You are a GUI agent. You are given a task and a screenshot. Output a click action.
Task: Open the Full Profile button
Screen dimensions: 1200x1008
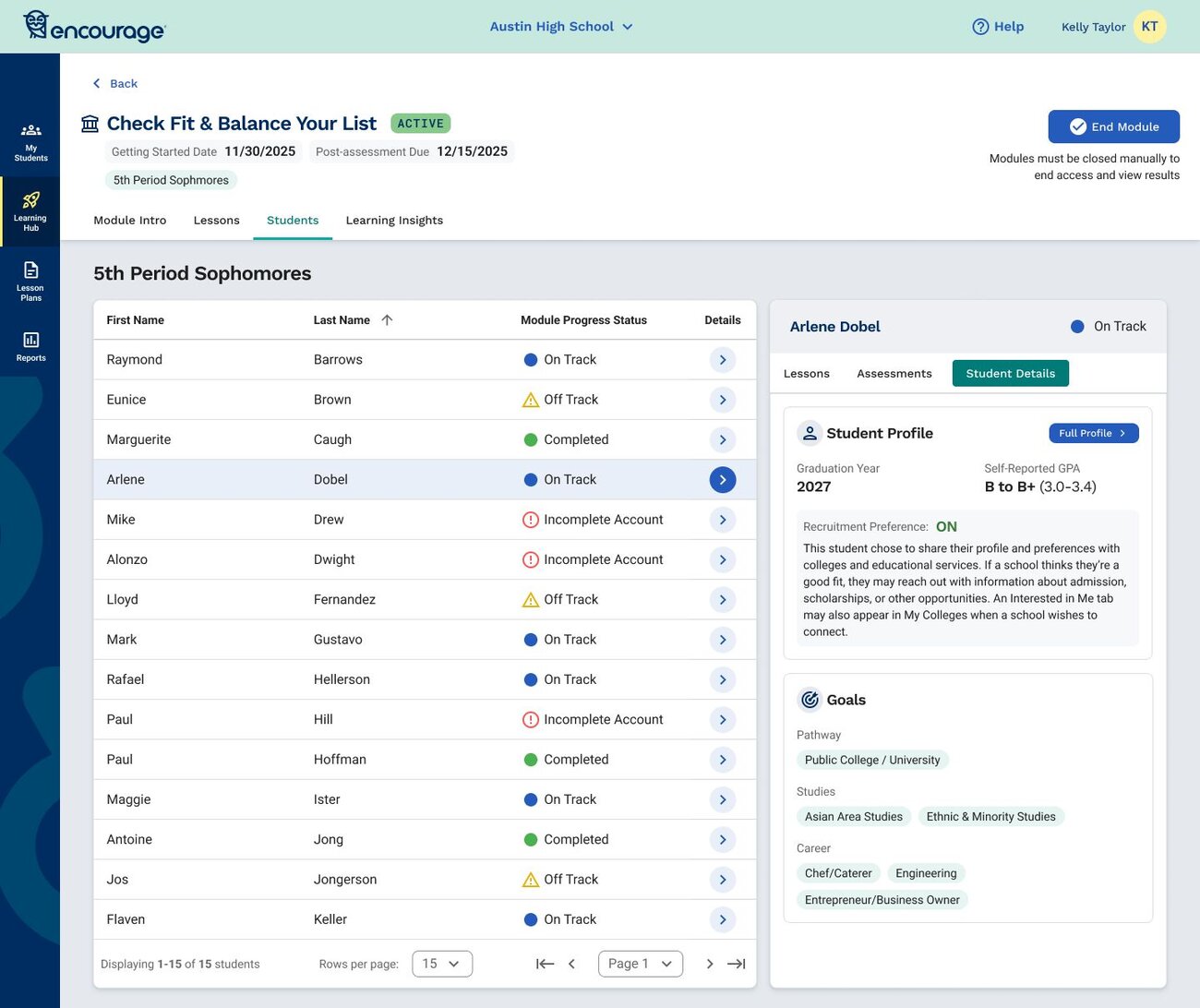[1093, 433]
